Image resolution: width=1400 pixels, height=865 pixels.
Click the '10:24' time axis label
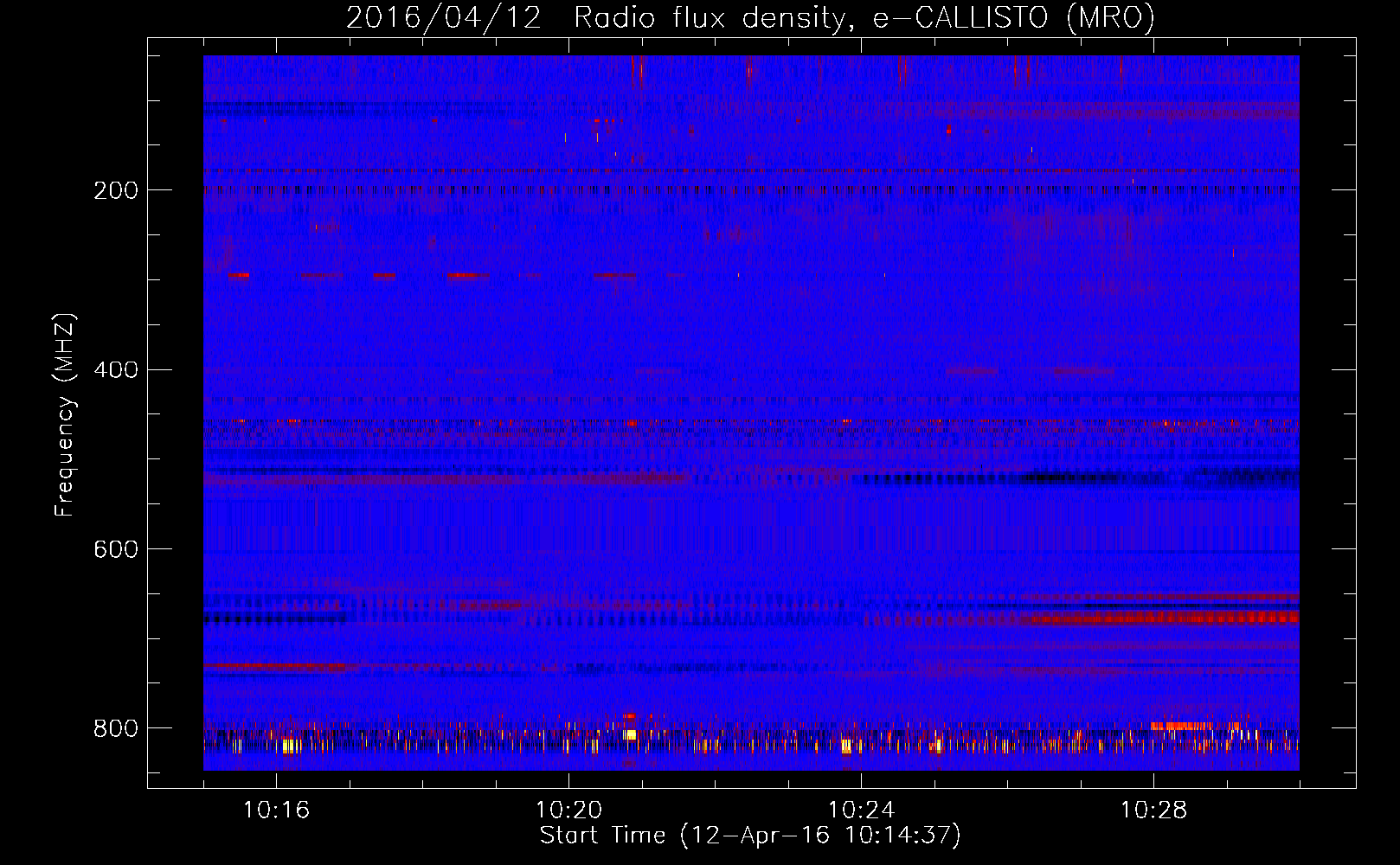(x=861, y=810)
